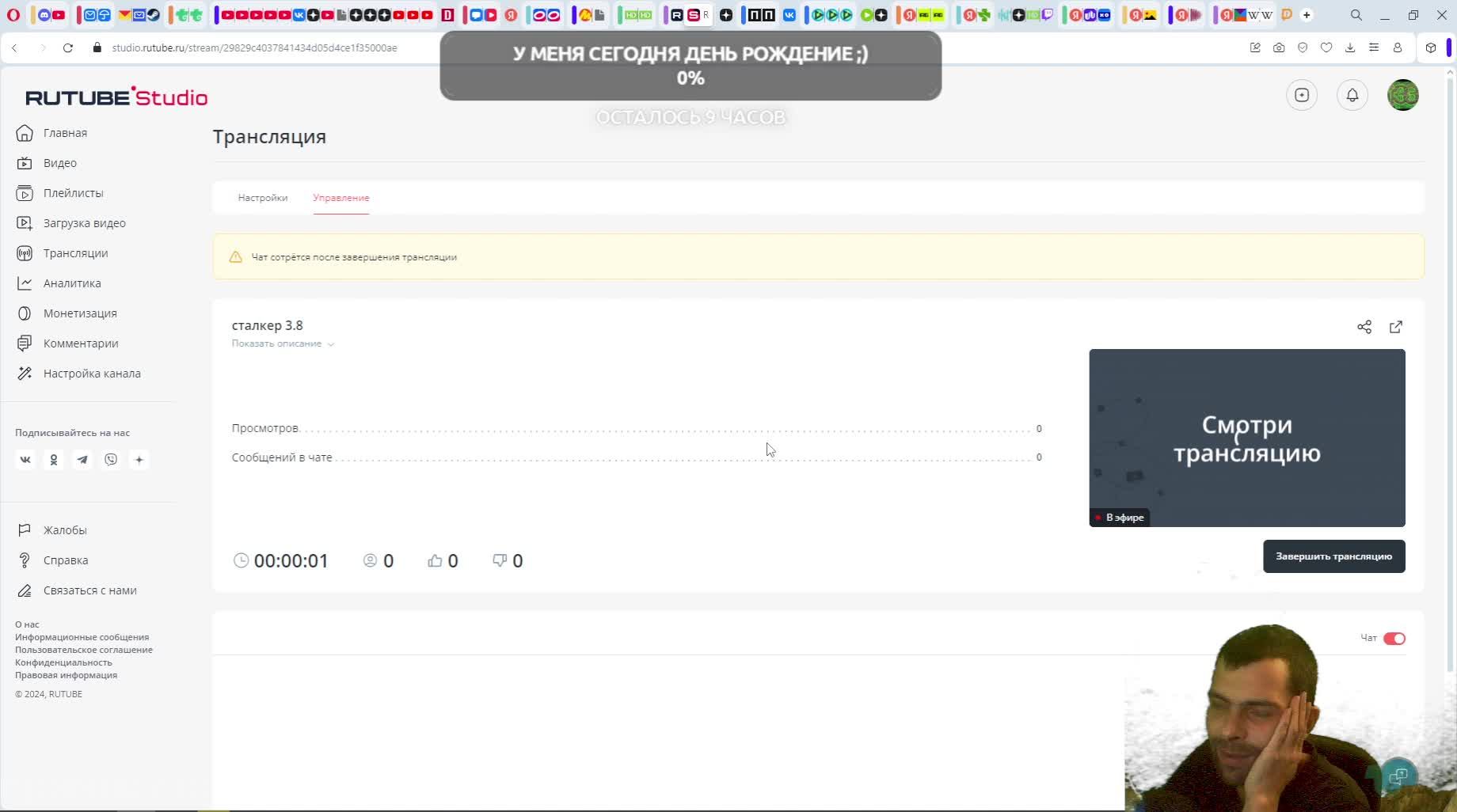
Task: Open the profile avatar menu
Action: click(x=1403, y=95)
